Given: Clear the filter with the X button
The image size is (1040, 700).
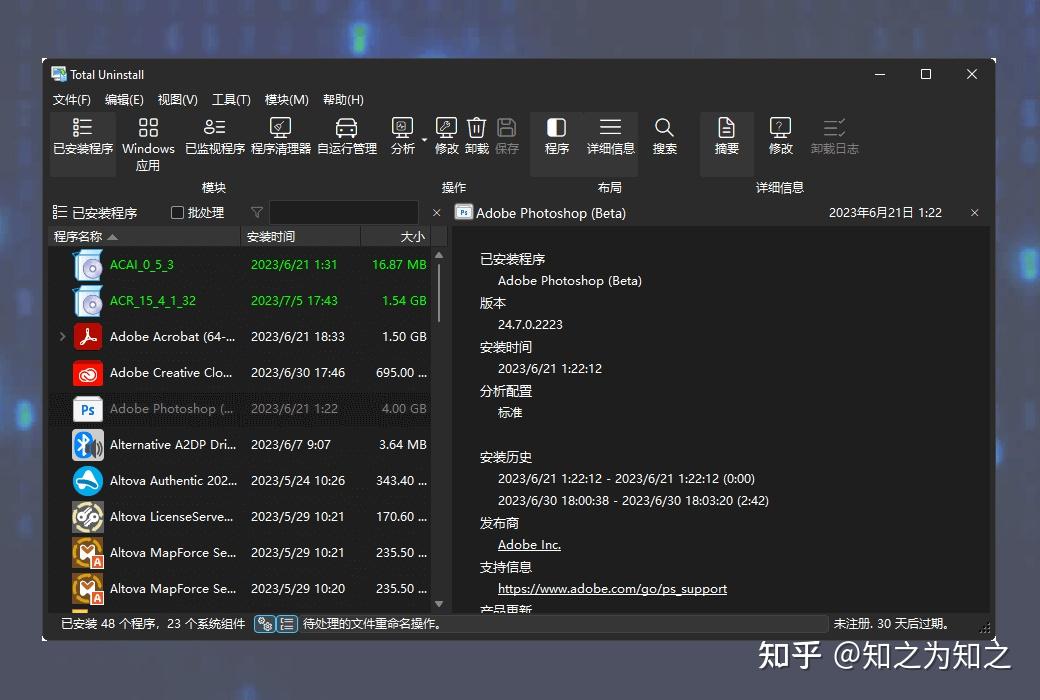Looking at the screenshot, I should [x=436, y=212].
